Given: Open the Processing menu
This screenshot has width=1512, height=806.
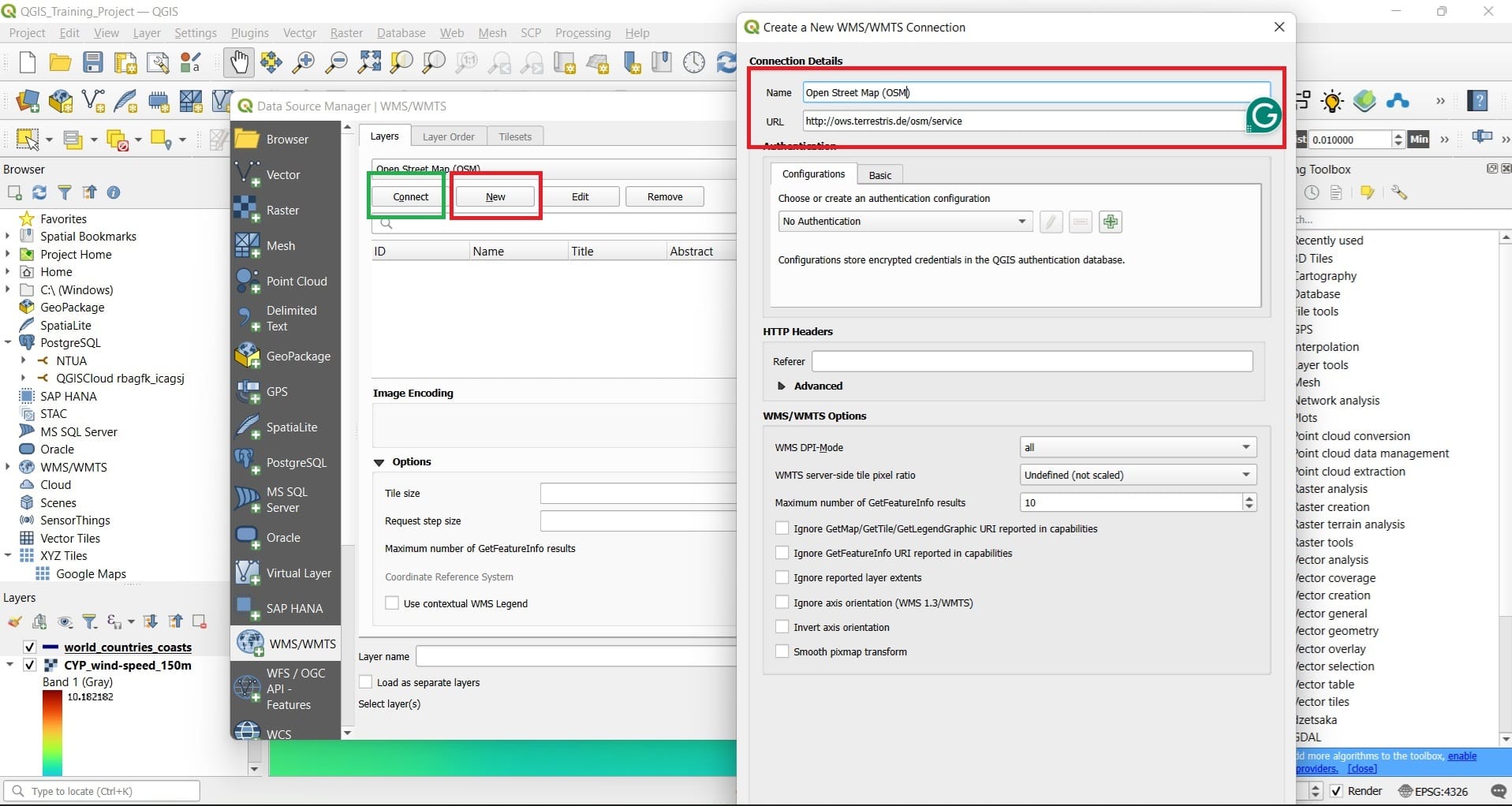Looking at the screenshot, I should tap(582, 33).
